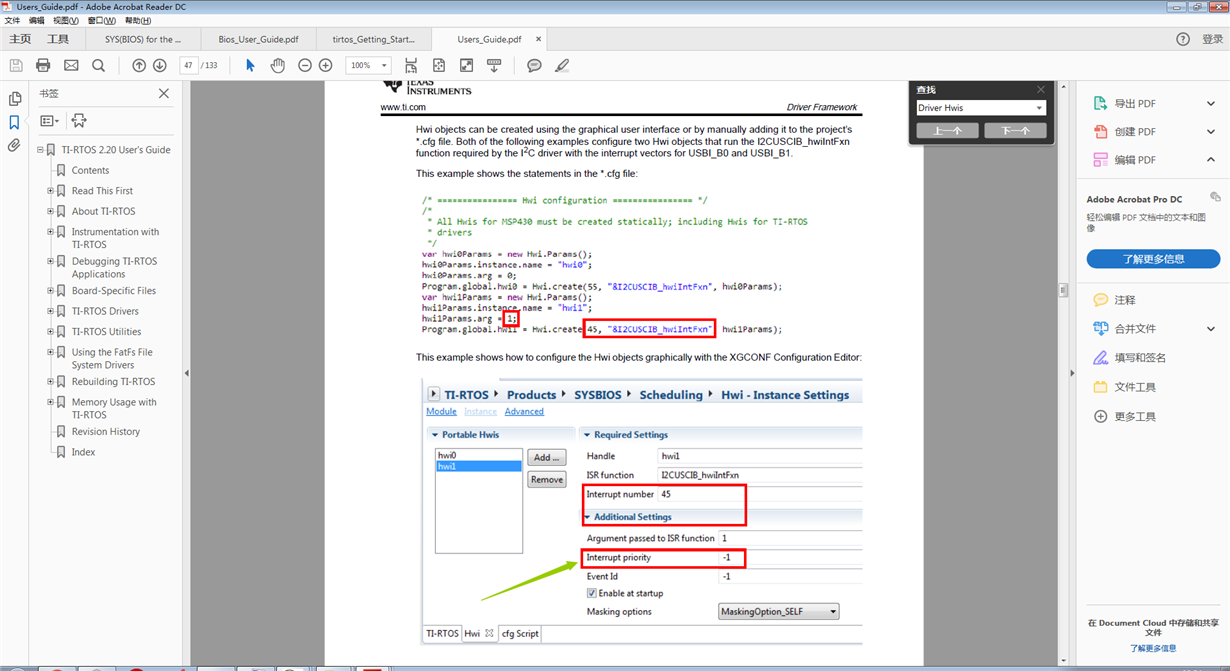The height and width of the screenshot is (671, 1230).
Task: Open the Contents bookmark
Action: (x=90, y=170)
